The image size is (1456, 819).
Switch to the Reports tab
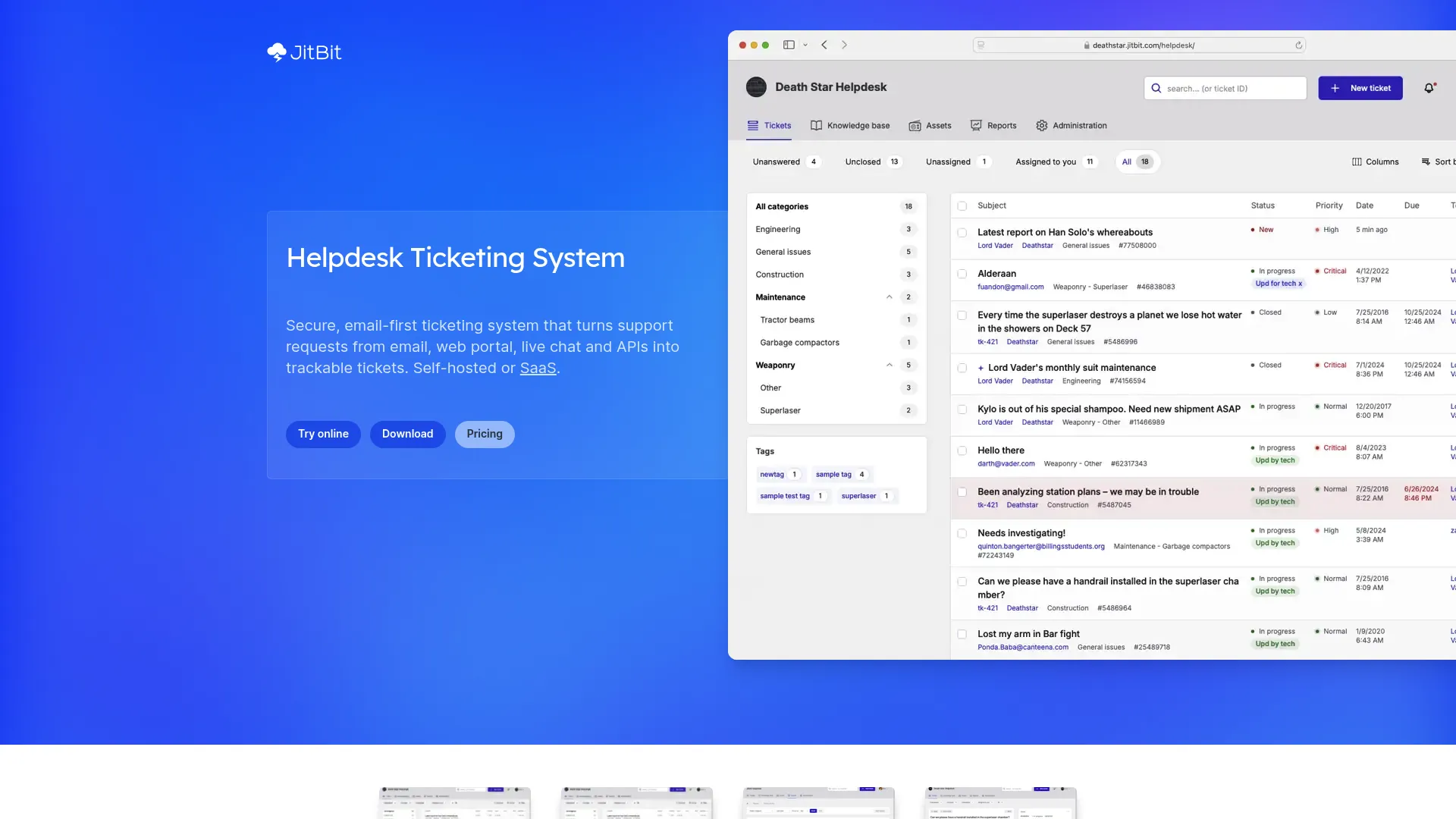coord(993,126)
